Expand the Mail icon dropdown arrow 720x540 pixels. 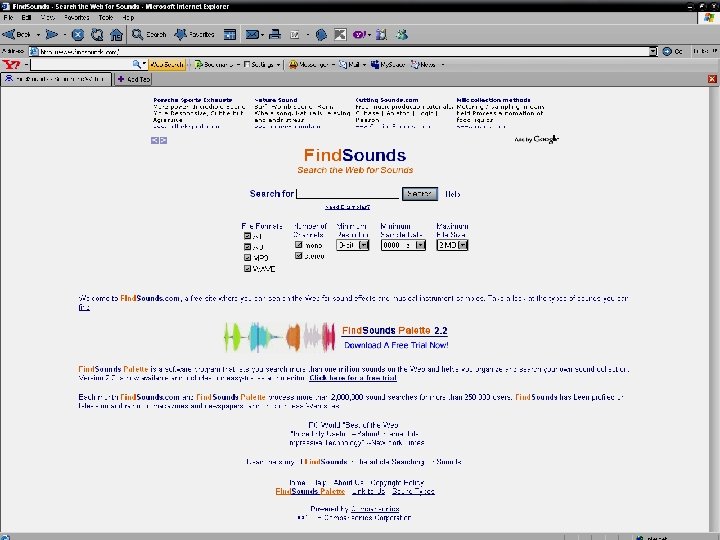[262, 35]
